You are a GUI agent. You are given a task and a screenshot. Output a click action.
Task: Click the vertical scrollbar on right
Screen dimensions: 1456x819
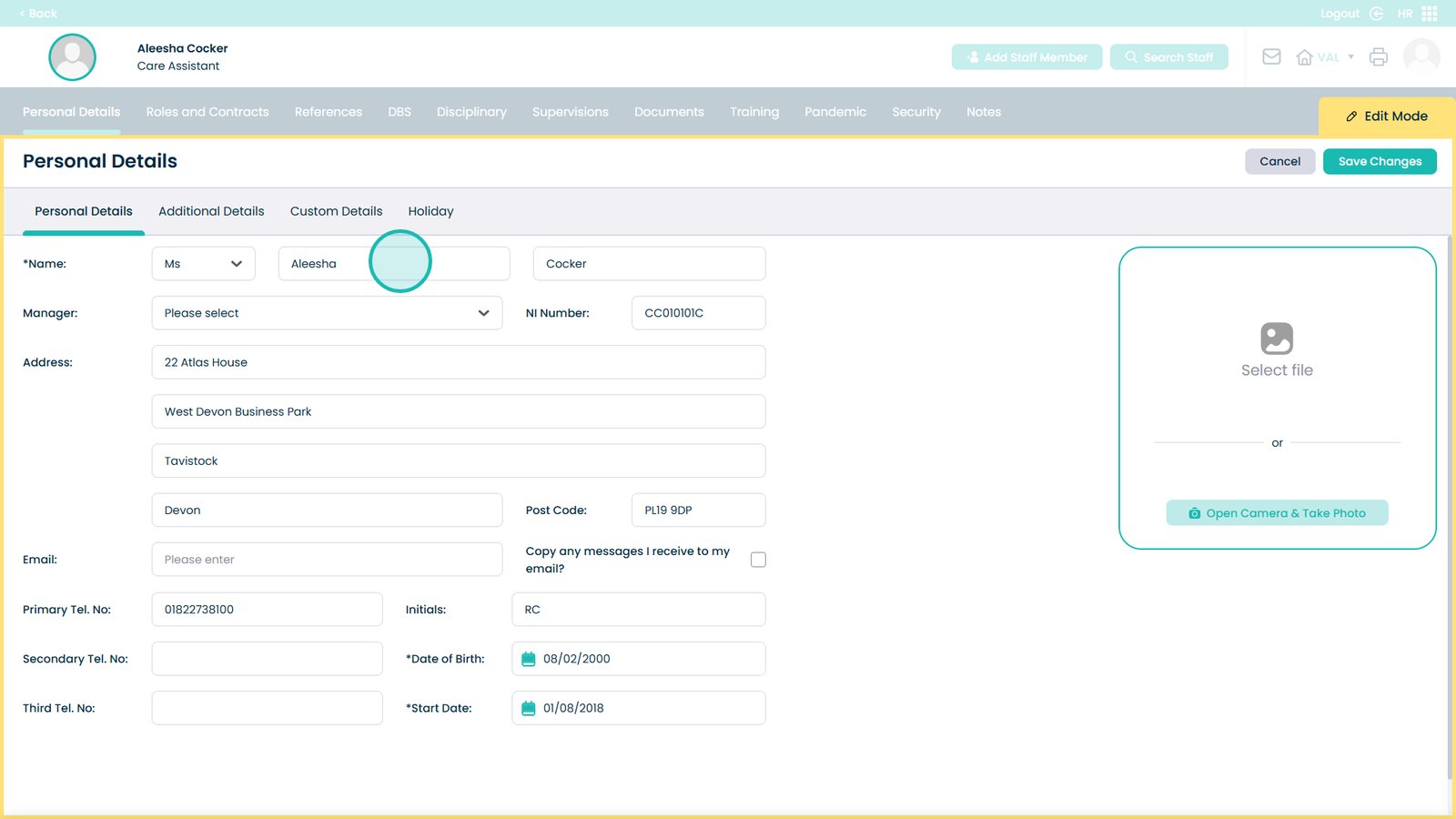1450,508
